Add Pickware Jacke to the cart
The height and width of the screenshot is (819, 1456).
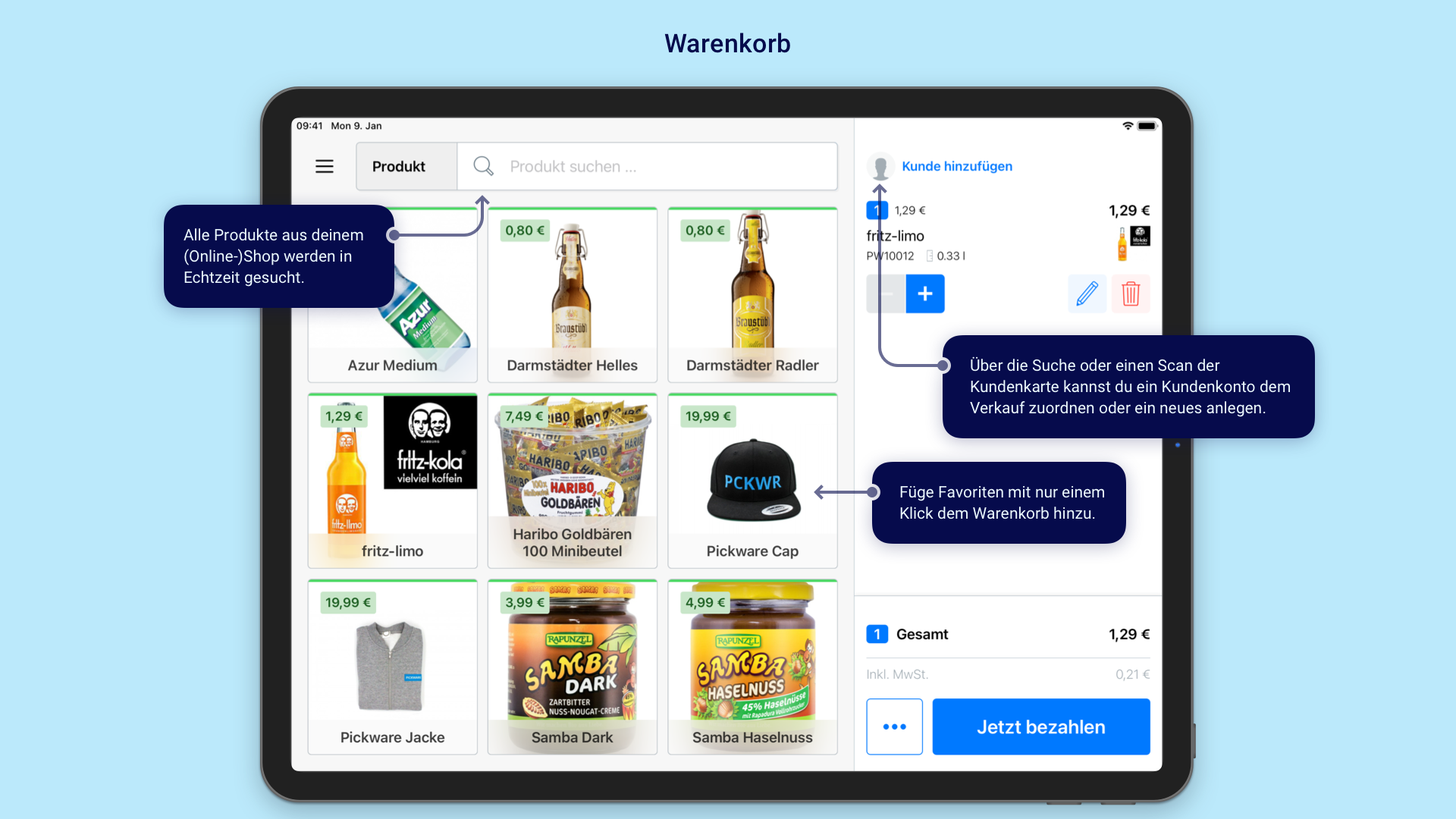pos(392,667)
